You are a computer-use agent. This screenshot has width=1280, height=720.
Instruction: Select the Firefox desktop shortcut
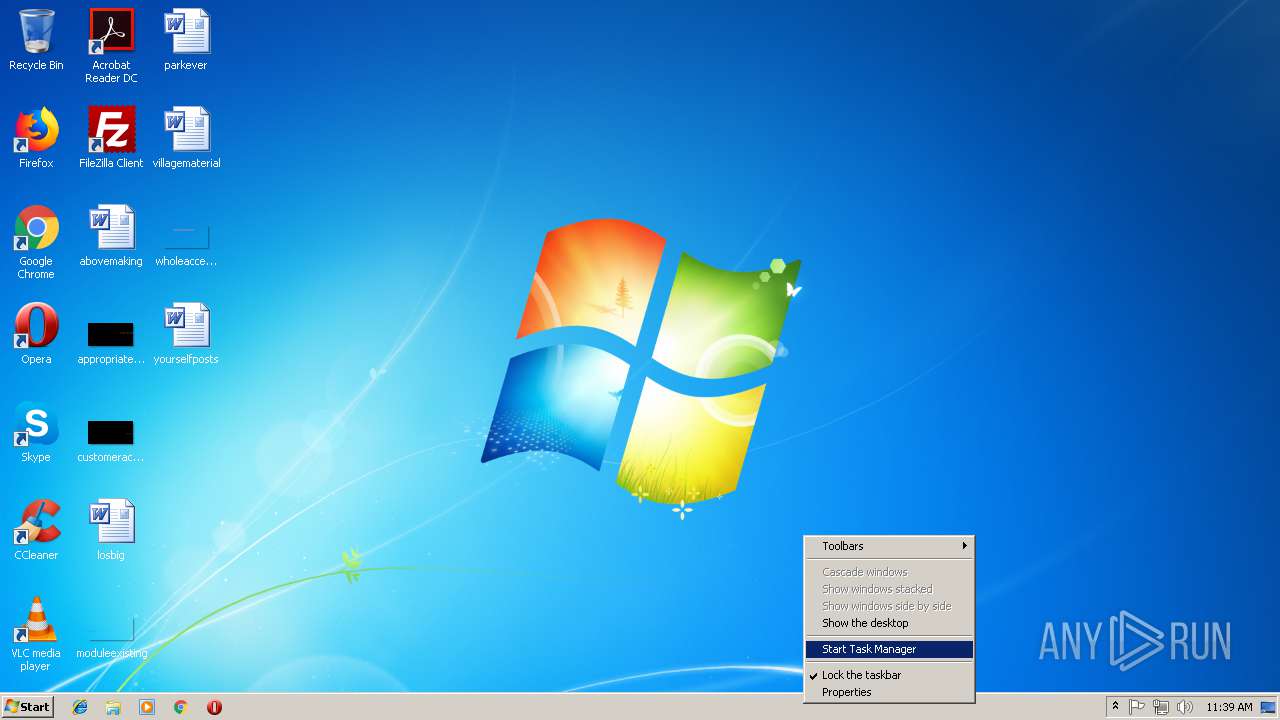pos(36,138)
